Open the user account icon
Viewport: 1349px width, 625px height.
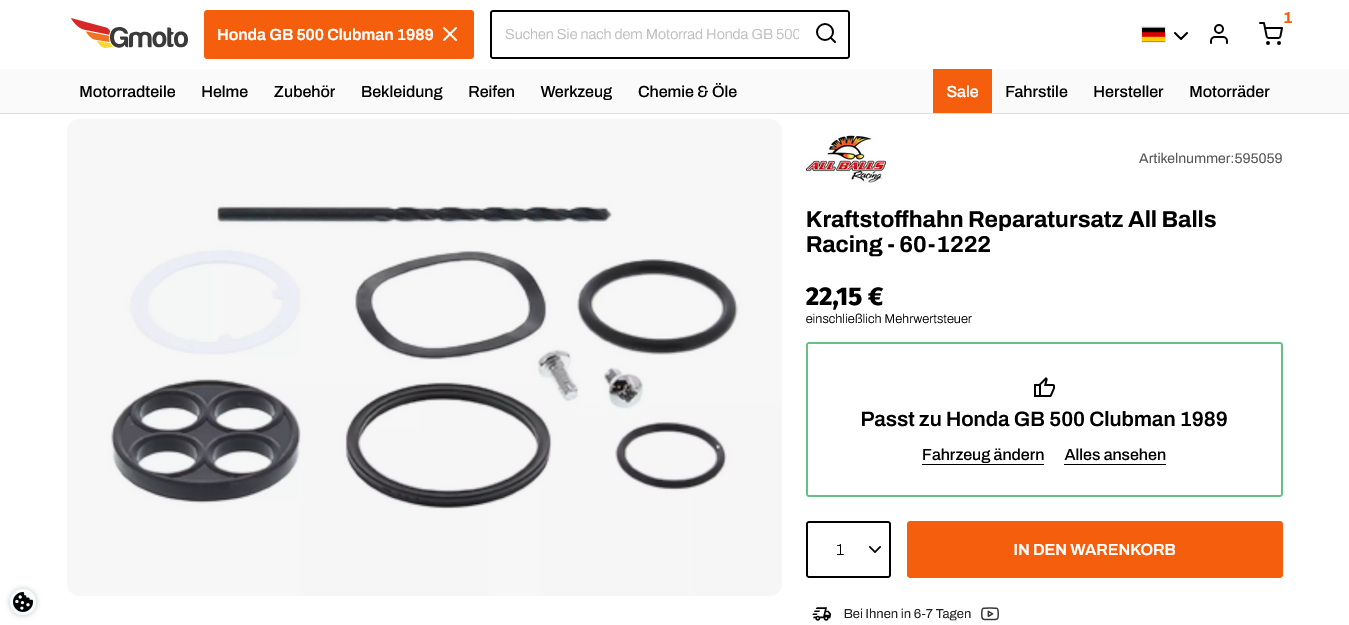[1218, 34]
